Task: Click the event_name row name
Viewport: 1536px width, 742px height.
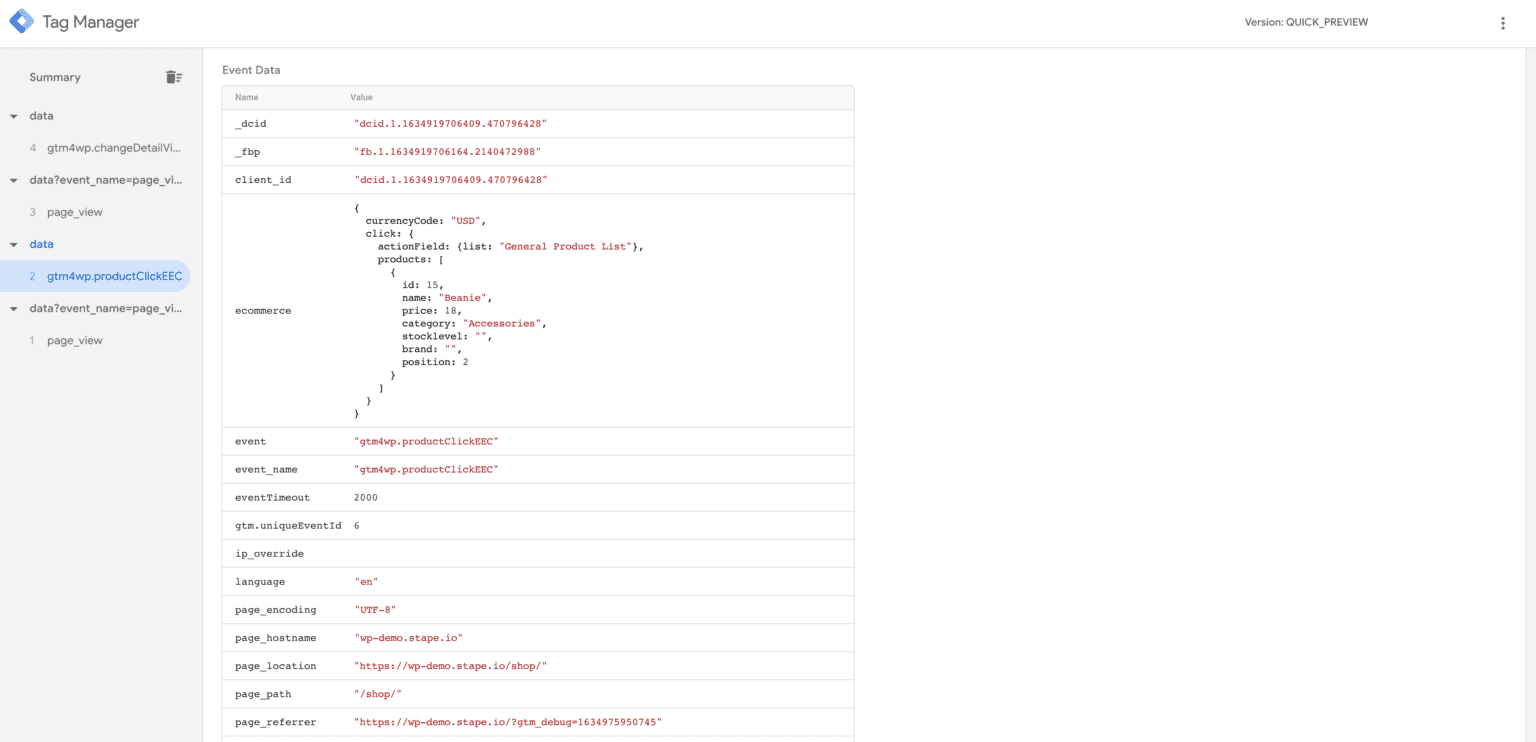Action: 266,469
